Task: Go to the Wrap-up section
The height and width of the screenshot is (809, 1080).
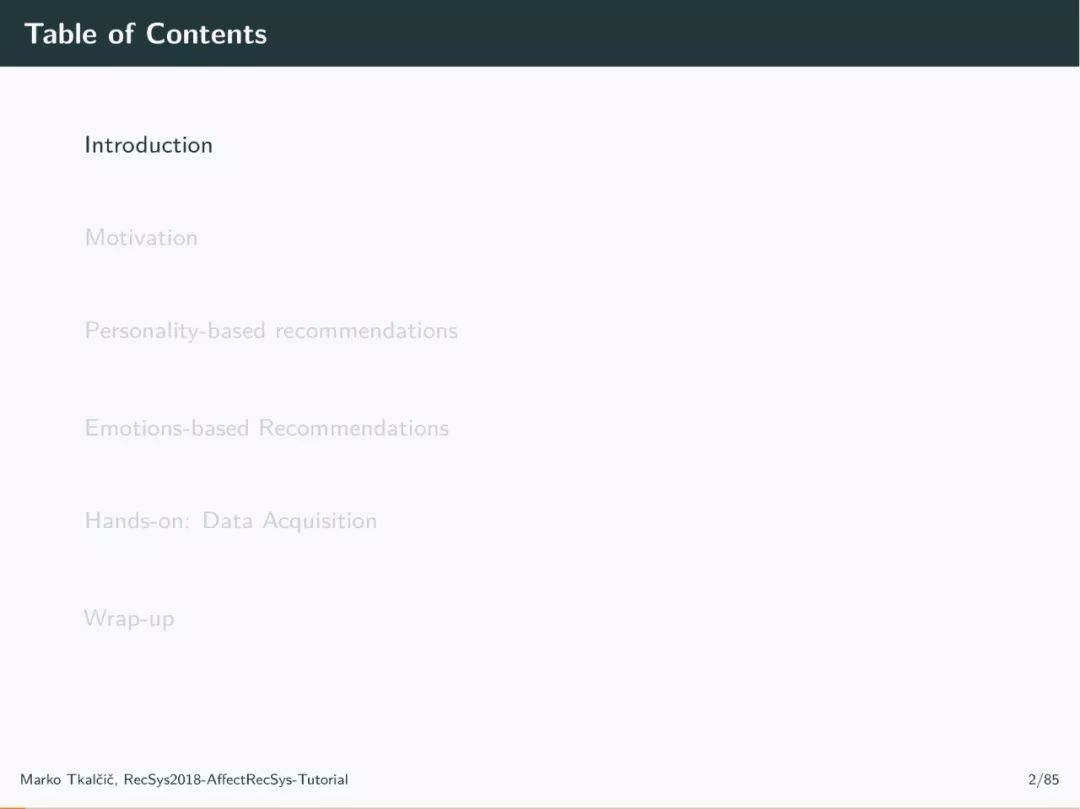Action: [129, 618]
